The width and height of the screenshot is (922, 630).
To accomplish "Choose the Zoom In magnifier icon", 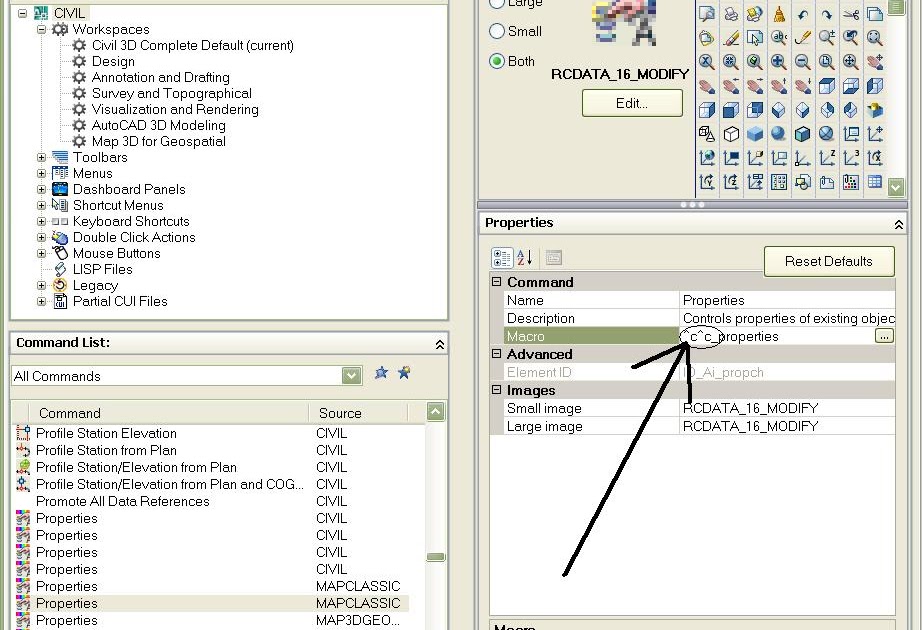I will click(779, 61).
